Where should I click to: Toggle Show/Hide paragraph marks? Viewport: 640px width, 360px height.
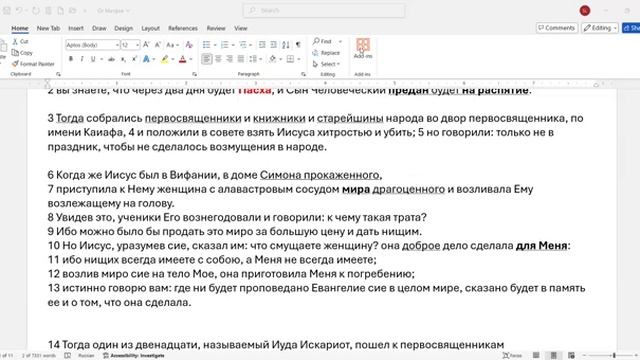coord(298,44)
